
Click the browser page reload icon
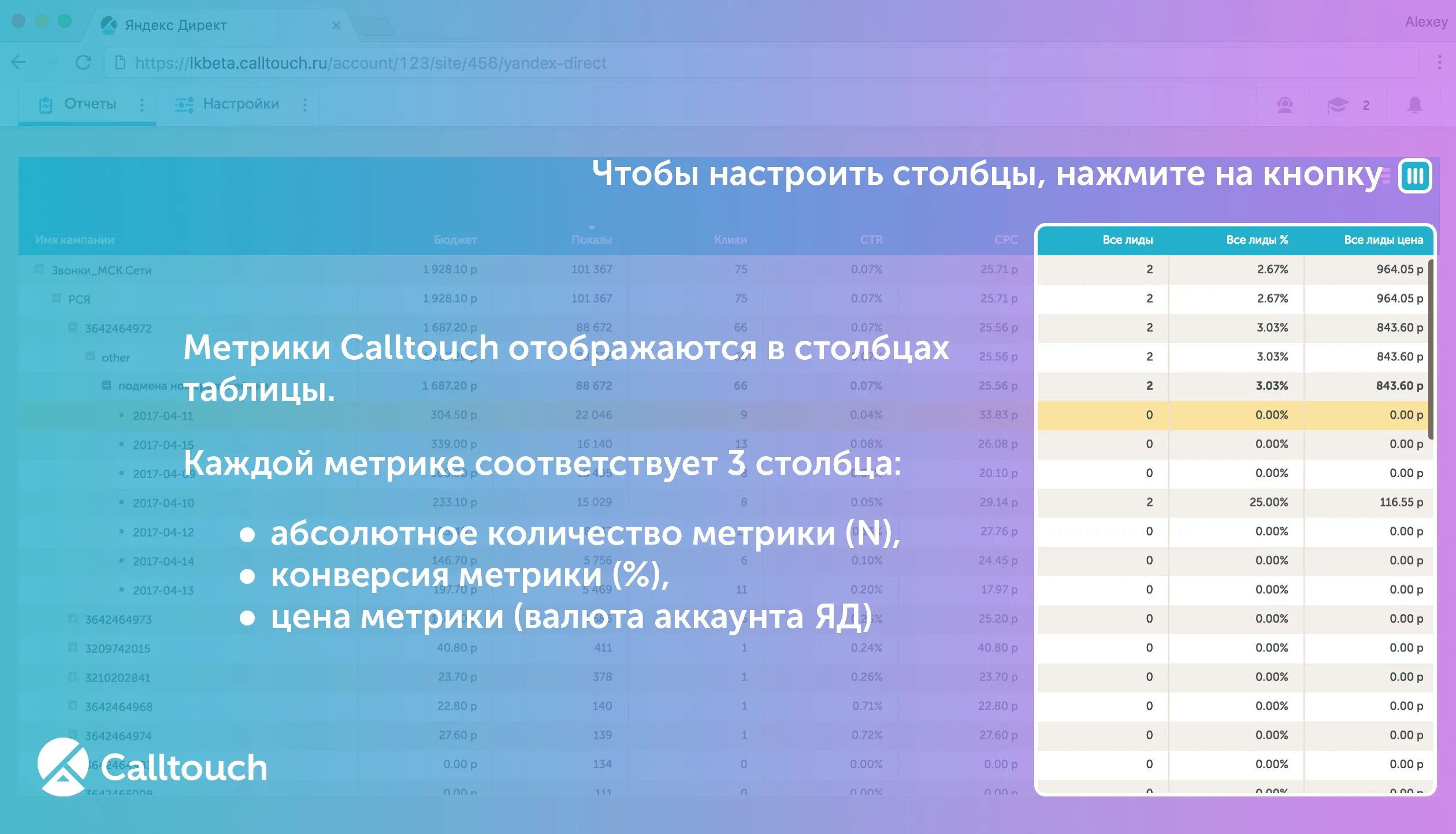click(x=84, y=64)
